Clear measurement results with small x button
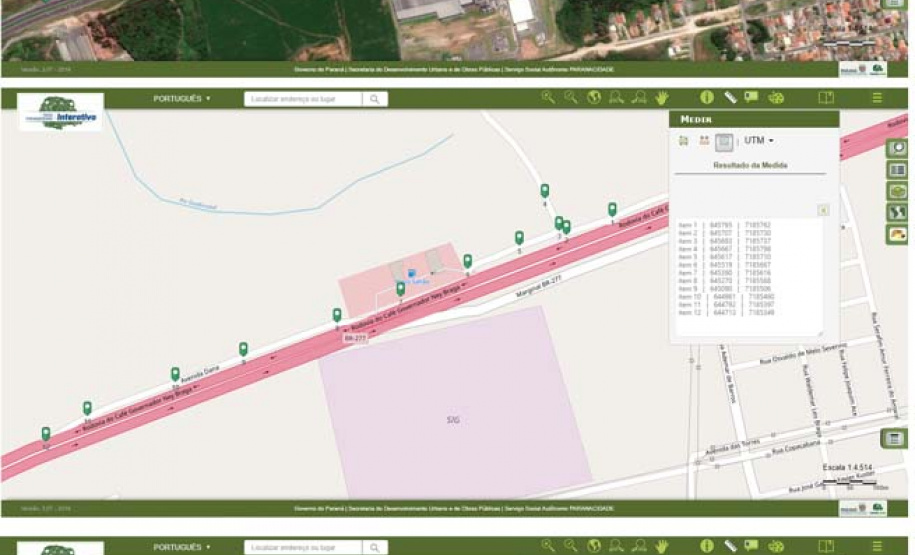The image size is (915, 555). click(822, 210)
